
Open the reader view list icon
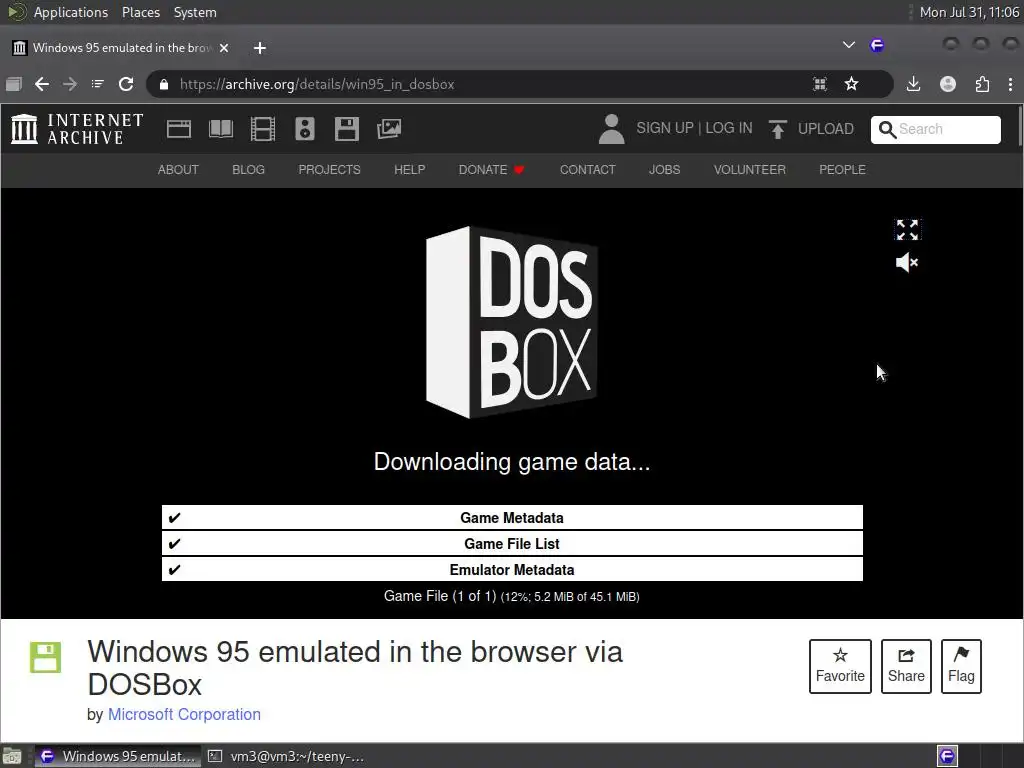click(97, 84)
